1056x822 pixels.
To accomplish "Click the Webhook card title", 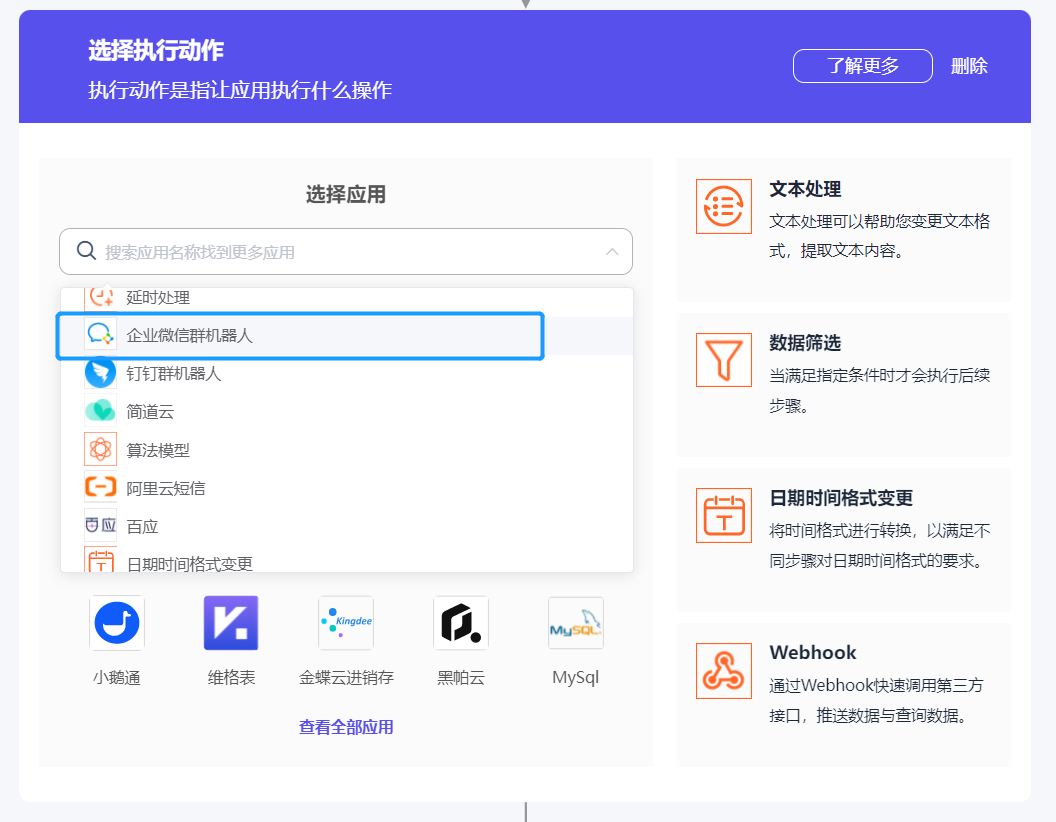I will click(813, 652).
